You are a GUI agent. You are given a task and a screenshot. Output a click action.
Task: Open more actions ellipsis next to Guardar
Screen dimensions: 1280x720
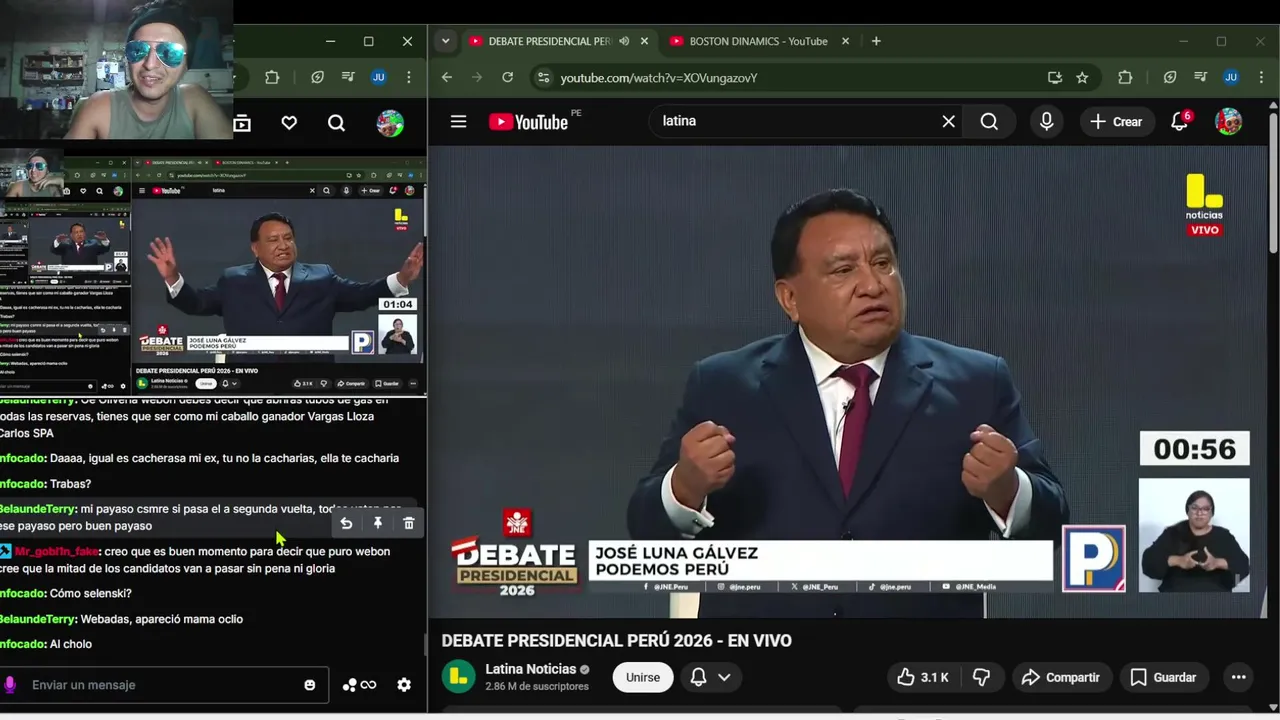click(x=1238, y=677)
